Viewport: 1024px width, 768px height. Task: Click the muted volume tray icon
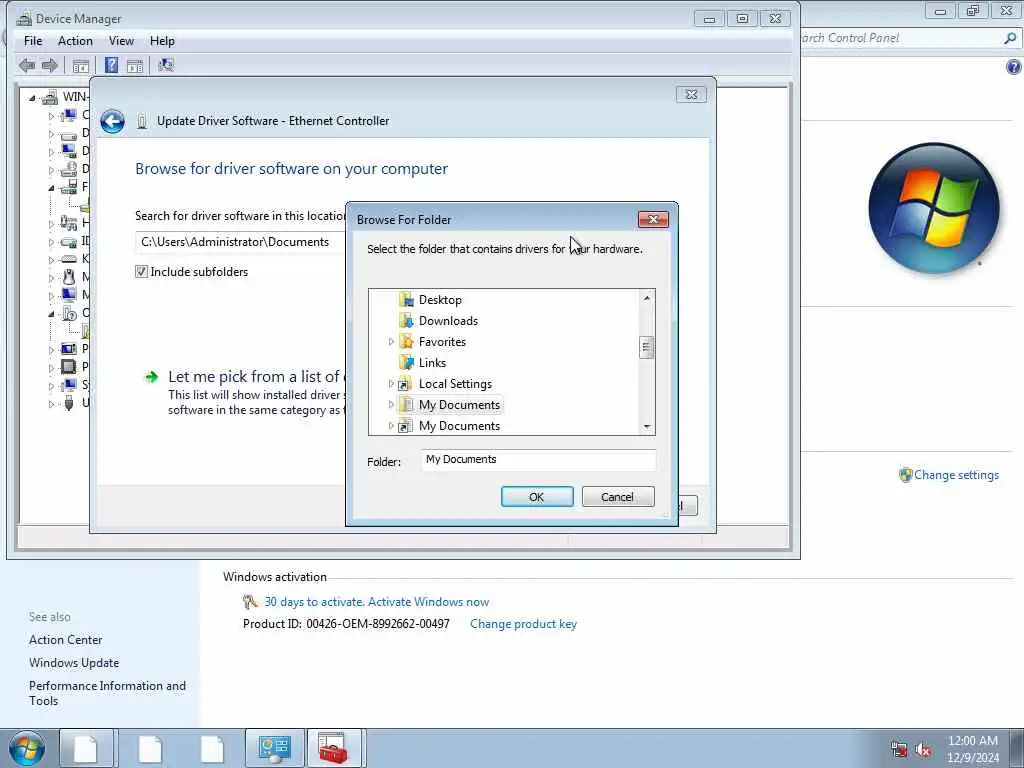923,750
